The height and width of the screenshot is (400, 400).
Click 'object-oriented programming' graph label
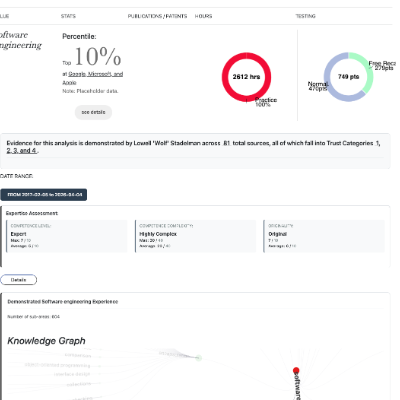pyautogui.click(x=57, y=365)
